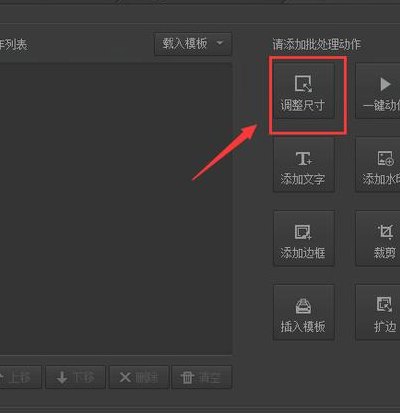Select the 添加边框 add border icon
The height and width of the screenshot is (413, 400).
(303, 232)
